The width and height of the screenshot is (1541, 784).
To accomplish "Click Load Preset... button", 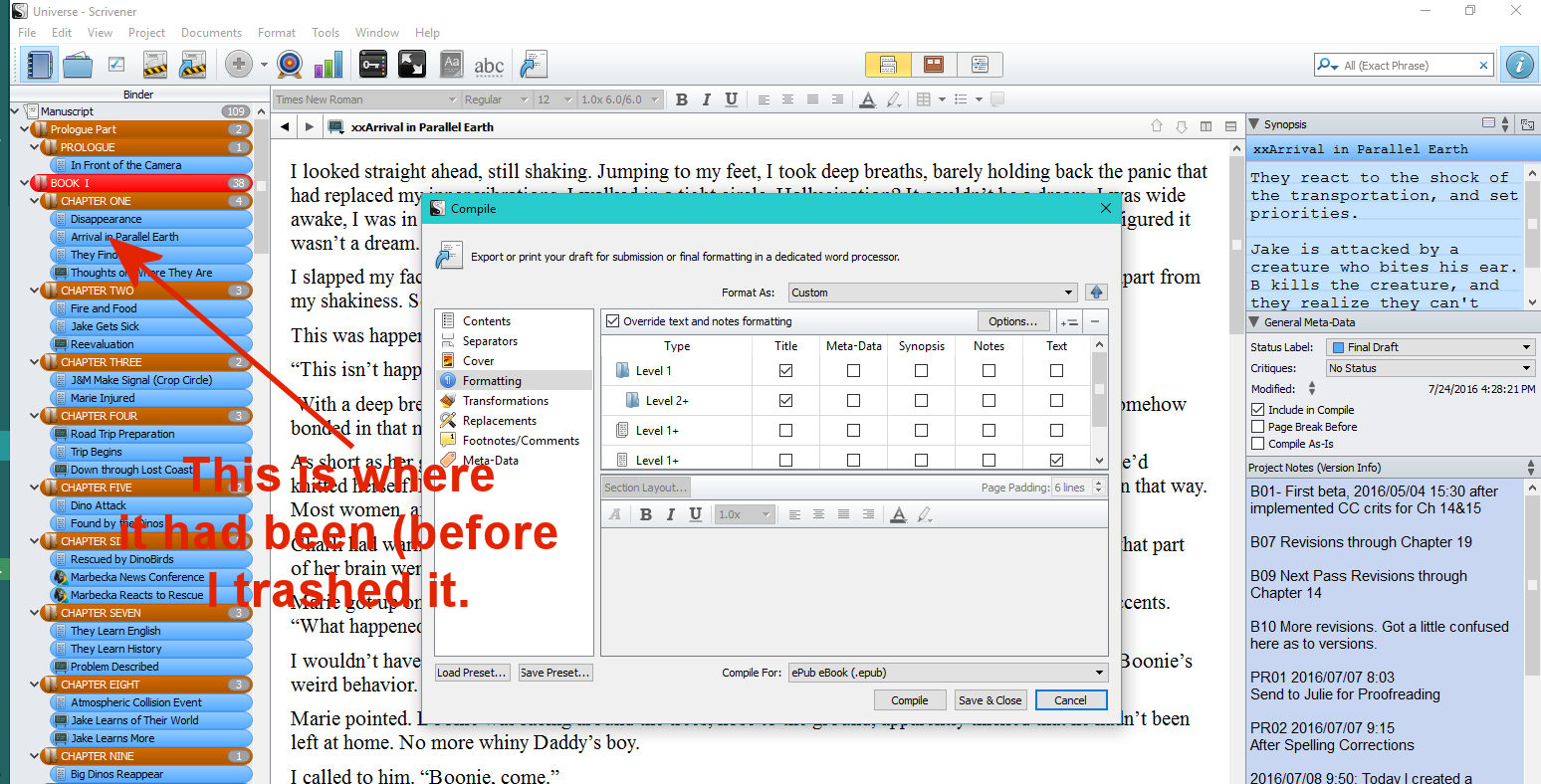I will click(x=473, y=673).
